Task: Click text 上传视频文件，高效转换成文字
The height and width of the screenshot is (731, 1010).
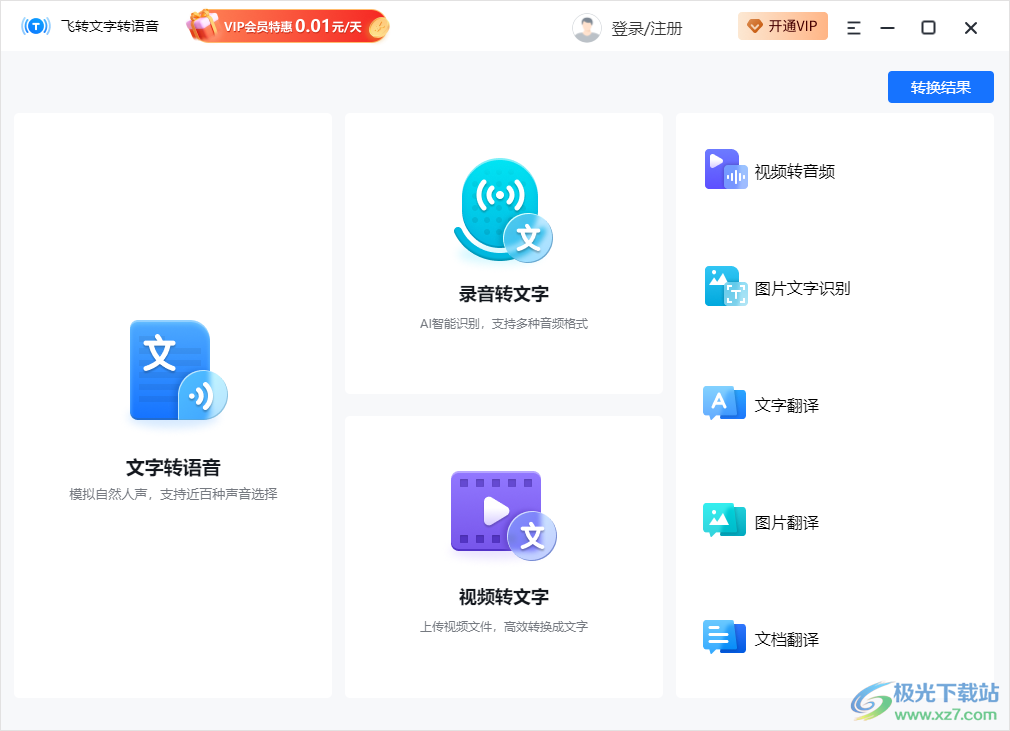Action: [x=504, y=627]
